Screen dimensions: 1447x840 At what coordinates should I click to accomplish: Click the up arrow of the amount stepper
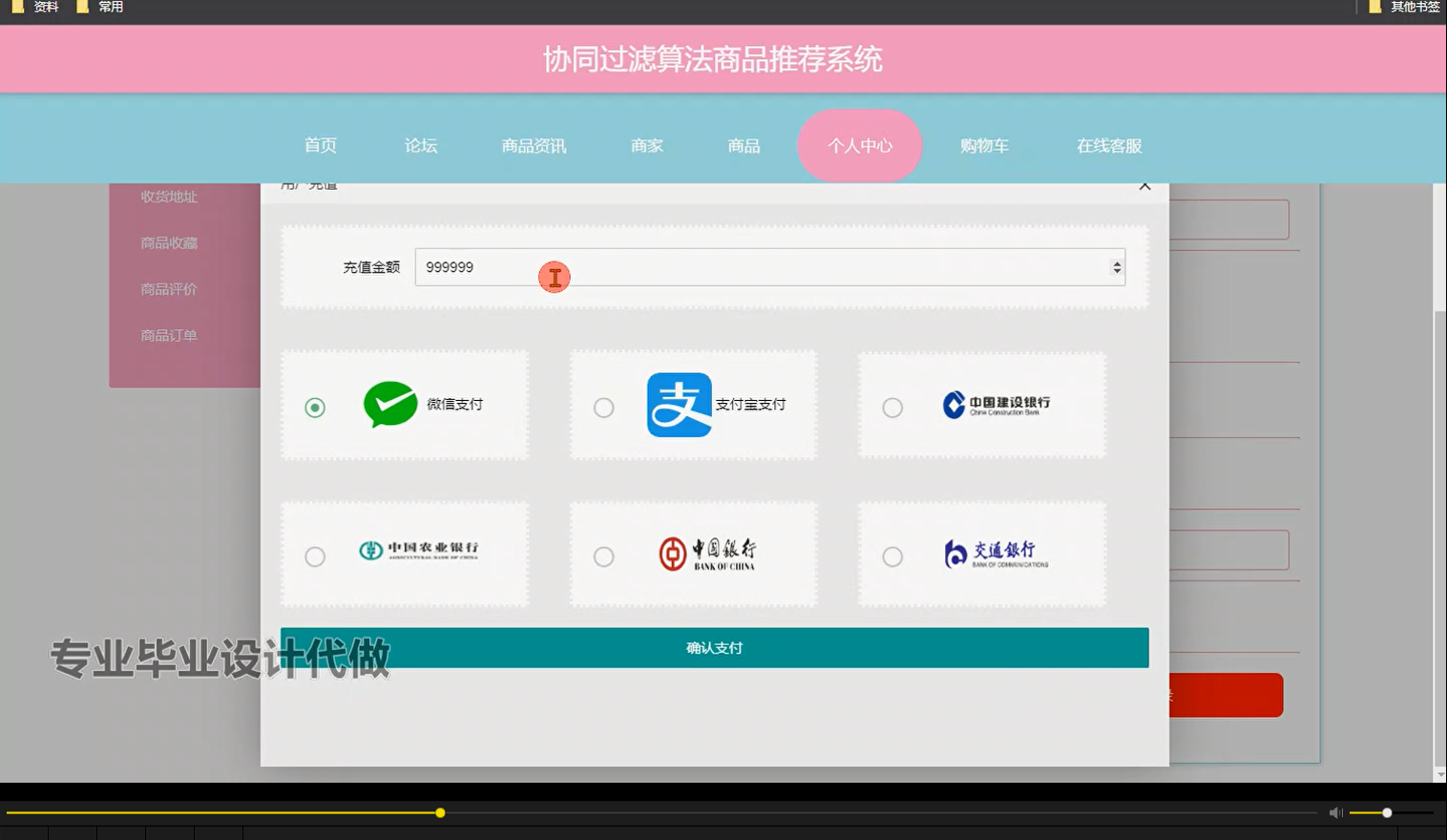pyautogui.click(x=1116, y=262)
